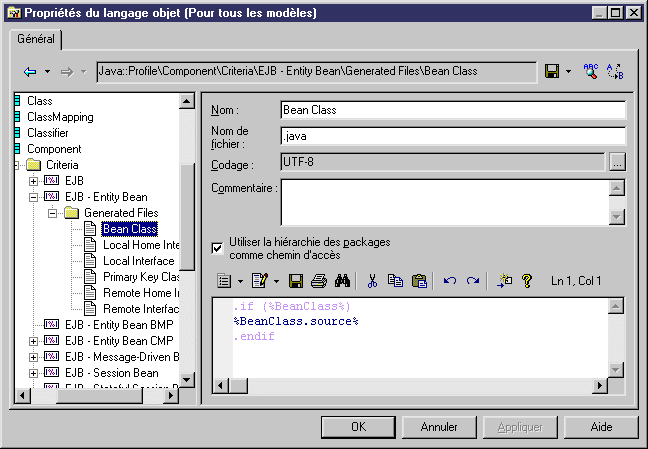Click the paste clipboard icon

pyautogui.click(x=419, y=282)
